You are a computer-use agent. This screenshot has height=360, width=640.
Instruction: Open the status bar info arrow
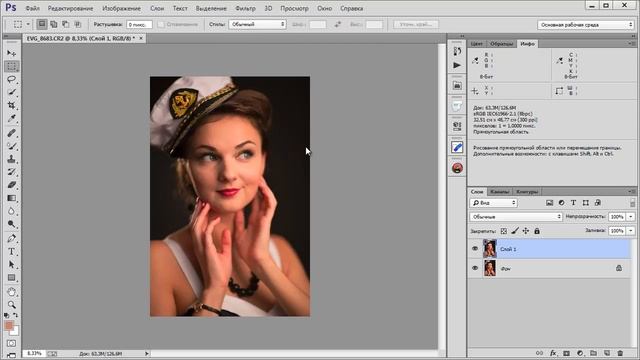coord(147,353)
